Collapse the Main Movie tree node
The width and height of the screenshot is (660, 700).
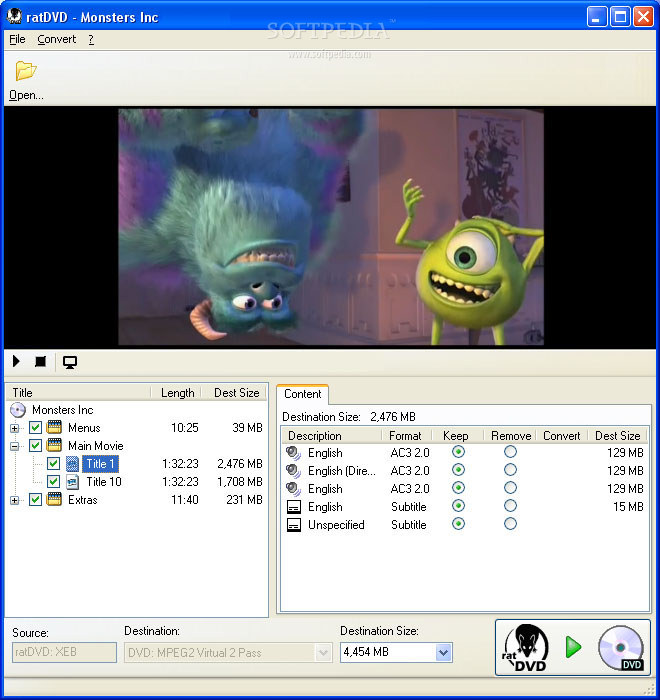click(x=15, y=446)
